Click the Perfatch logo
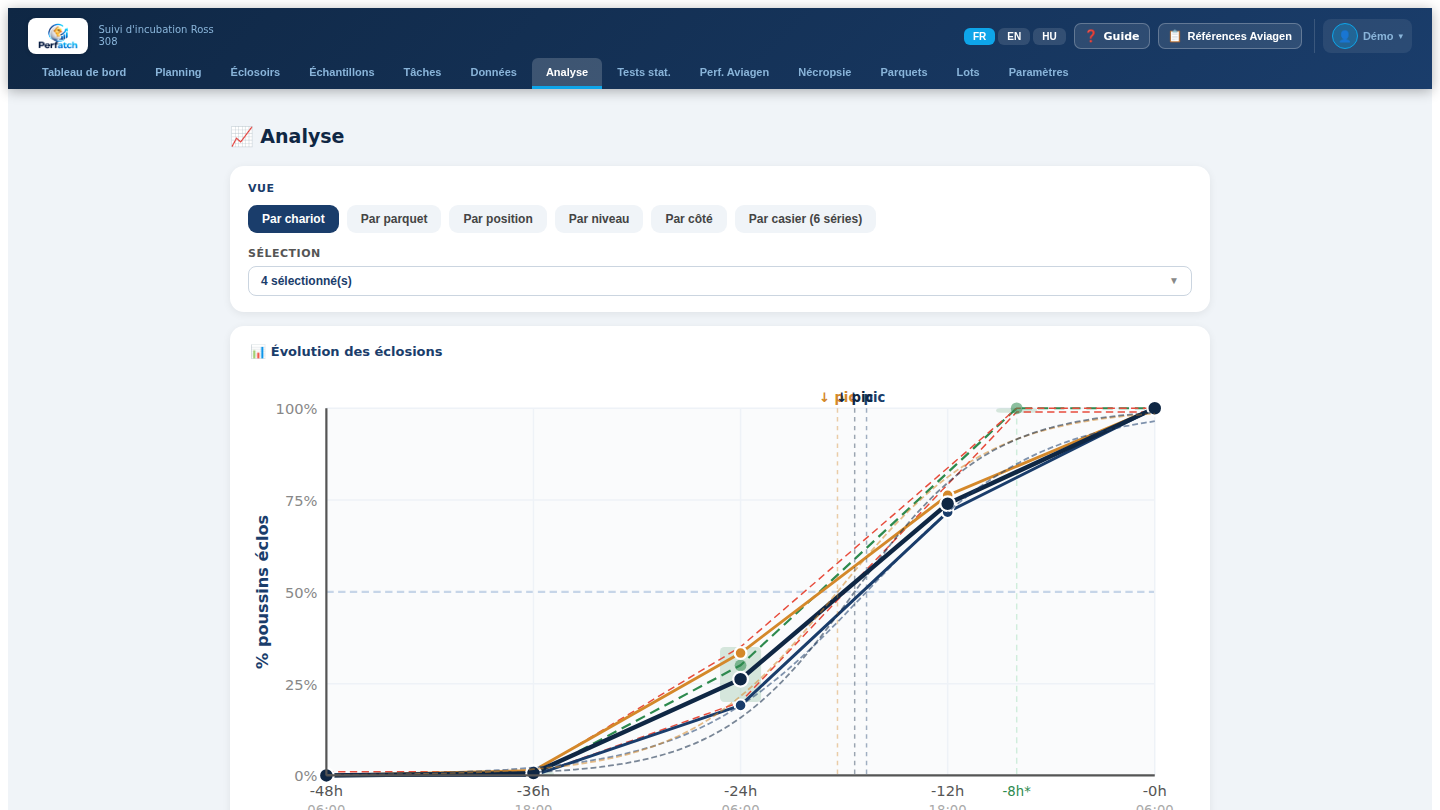 point(58,36)
